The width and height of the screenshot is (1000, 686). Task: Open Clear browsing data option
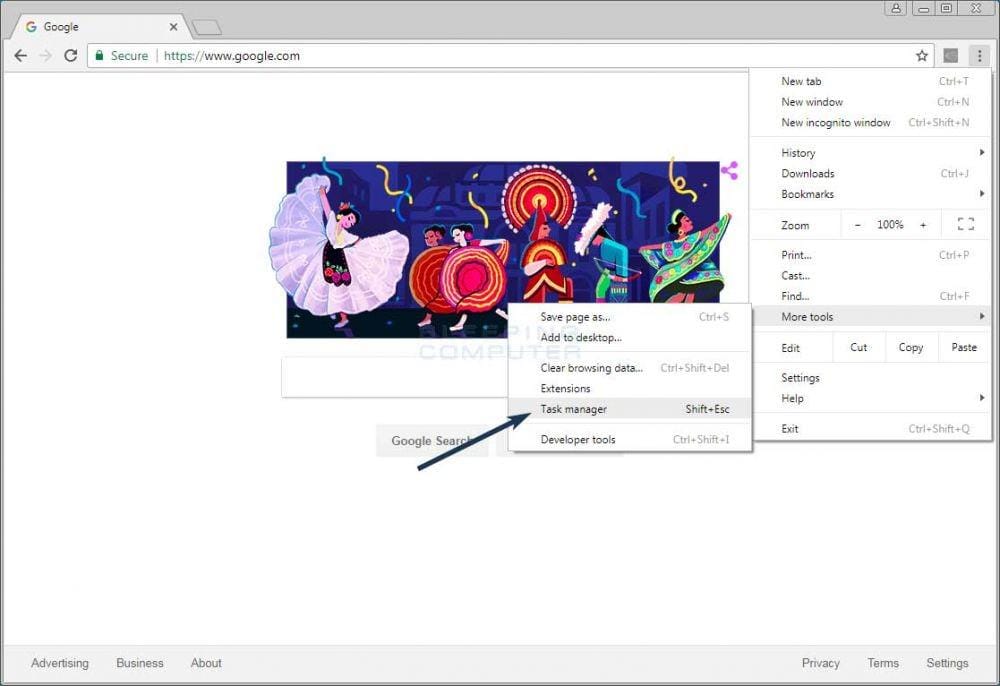(x=591, y=368)
